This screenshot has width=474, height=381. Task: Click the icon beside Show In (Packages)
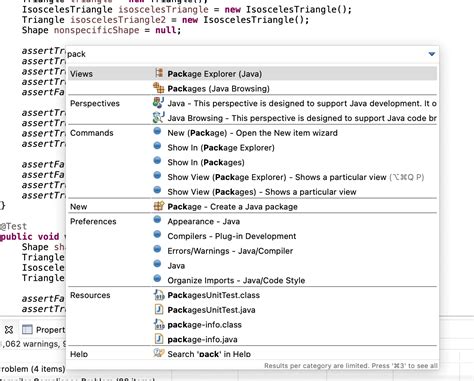[157, 160]
